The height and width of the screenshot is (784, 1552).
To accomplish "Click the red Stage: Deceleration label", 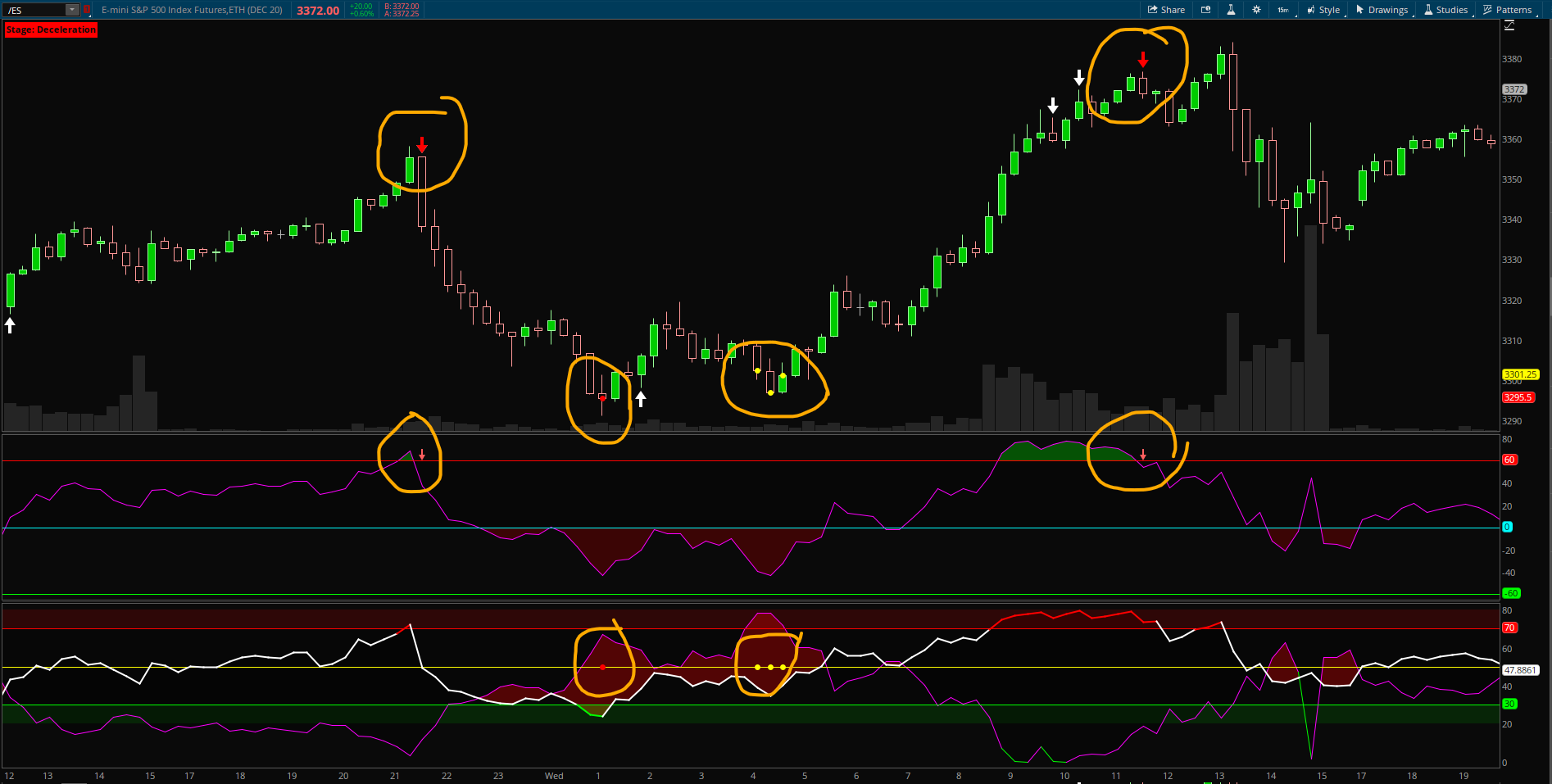I will pos(51,29).
